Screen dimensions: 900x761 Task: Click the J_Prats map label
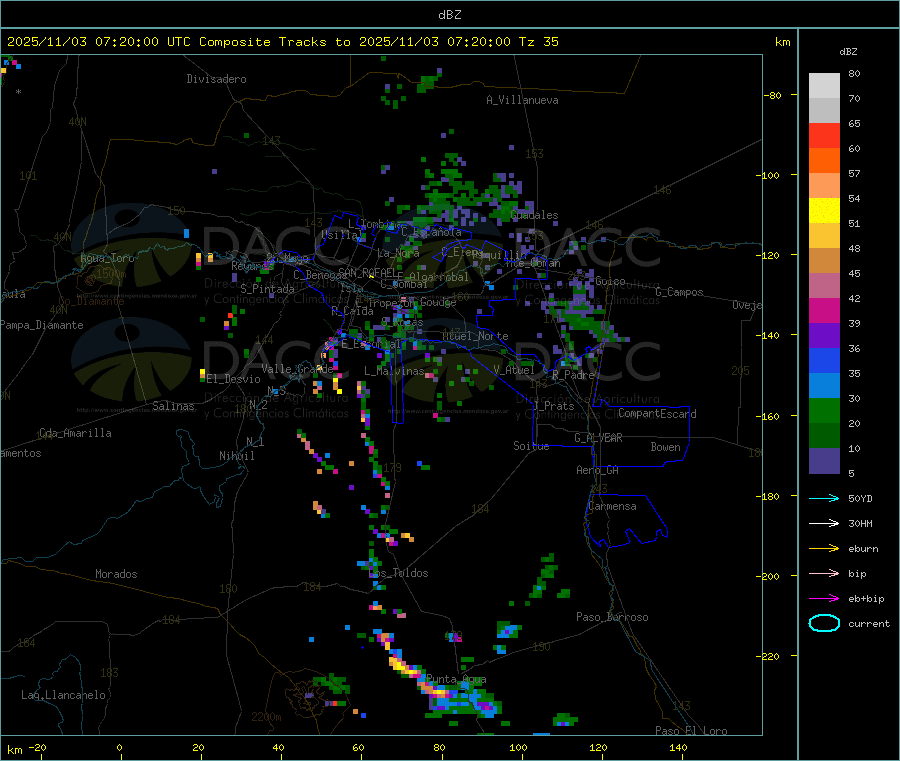coord(553,406)
